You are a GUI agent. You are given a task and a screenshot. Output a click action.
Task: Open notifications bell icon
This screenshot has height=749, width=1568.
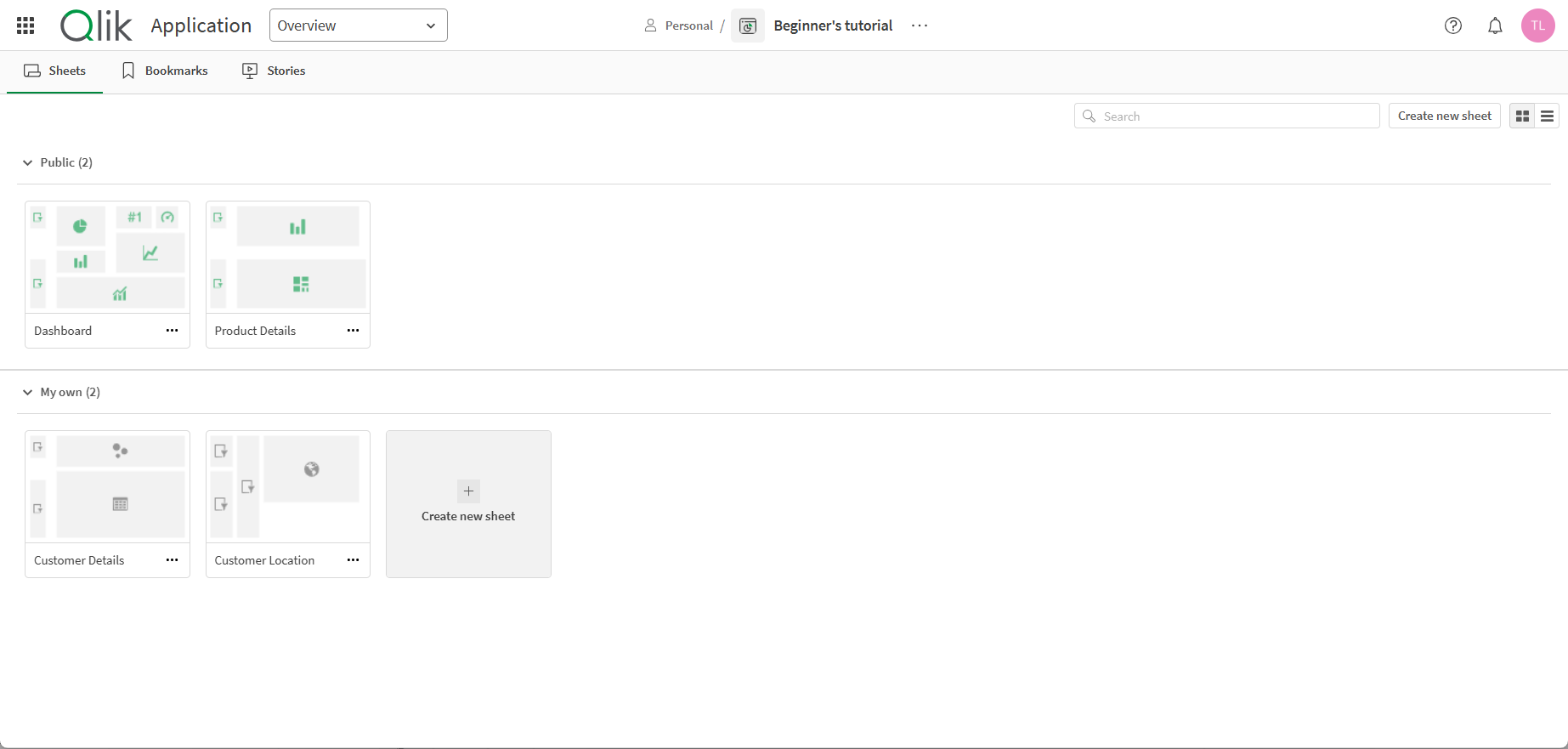coord(1495,26)
